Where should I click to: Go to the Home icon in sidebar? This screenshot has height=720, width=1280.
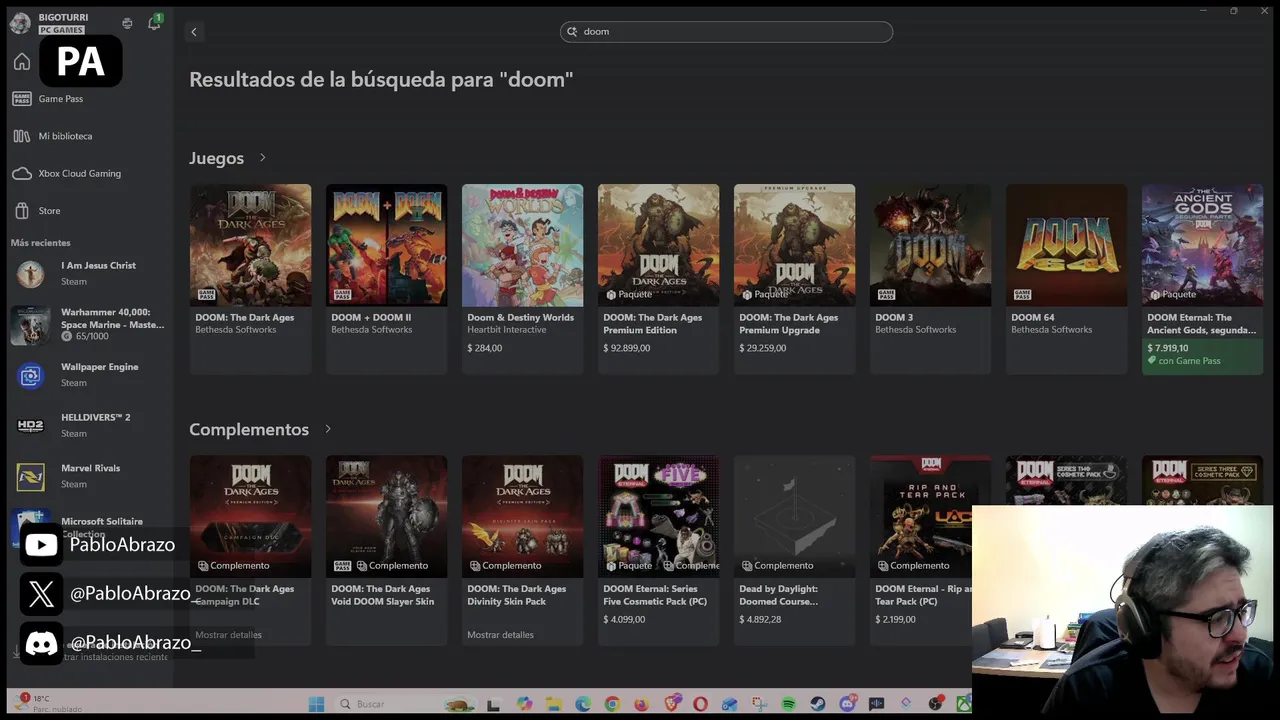(x=22, y=62)
